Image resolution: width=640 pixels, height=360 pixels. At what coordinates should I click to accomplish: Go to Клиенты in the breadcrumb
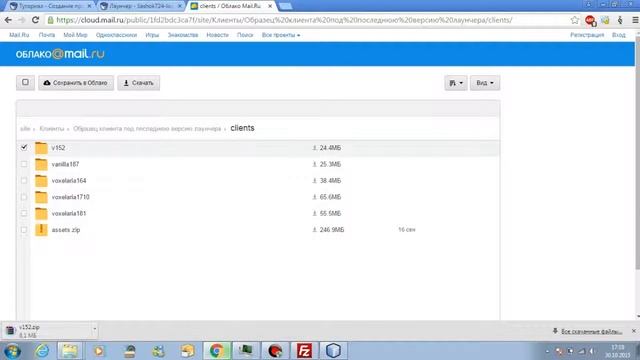click(52, 129)
